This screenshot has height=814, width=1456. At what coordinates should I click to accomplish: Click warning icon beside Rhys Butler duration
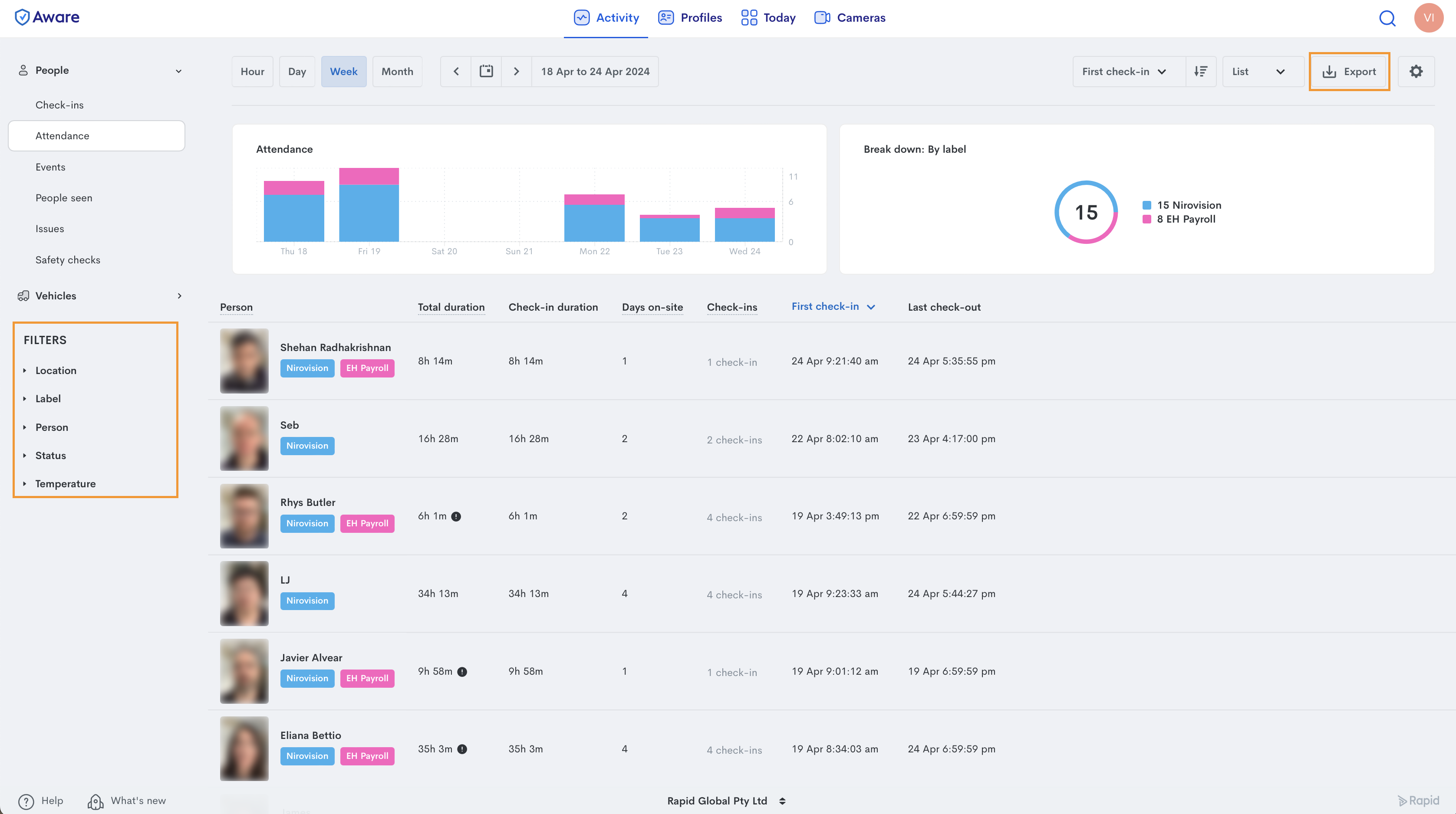(456, 516)
